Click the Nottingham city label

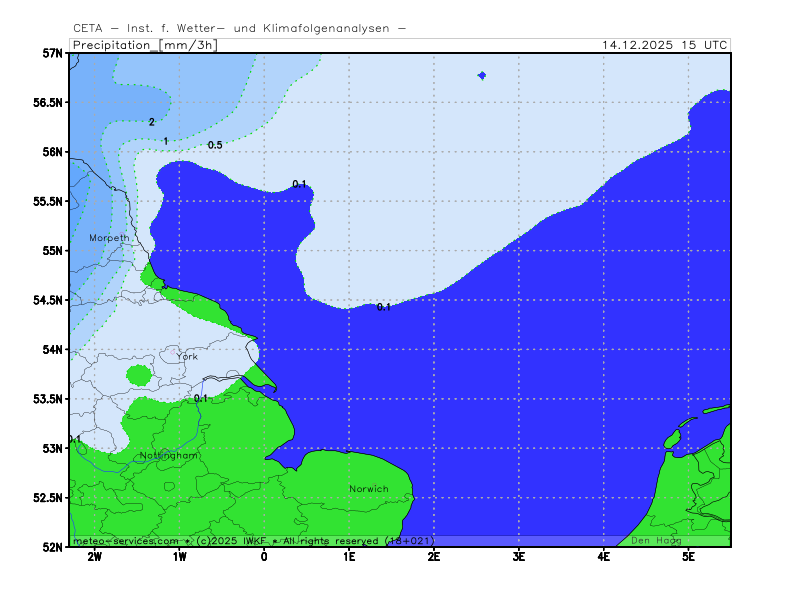click(169, 455)
